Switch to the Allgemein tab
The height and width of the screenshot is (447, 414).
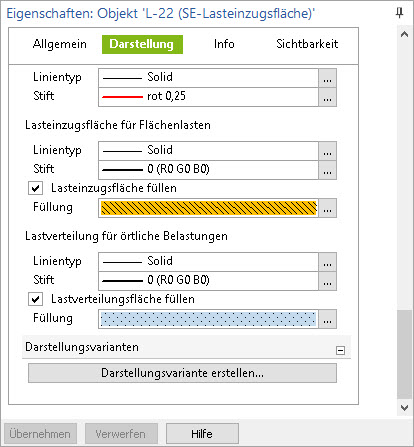coord(60,44)
